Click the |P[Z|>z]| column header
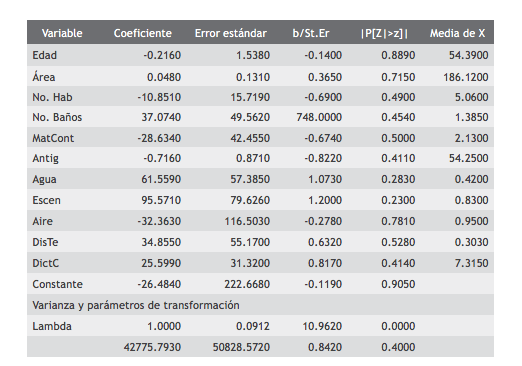 coord(384,33)
